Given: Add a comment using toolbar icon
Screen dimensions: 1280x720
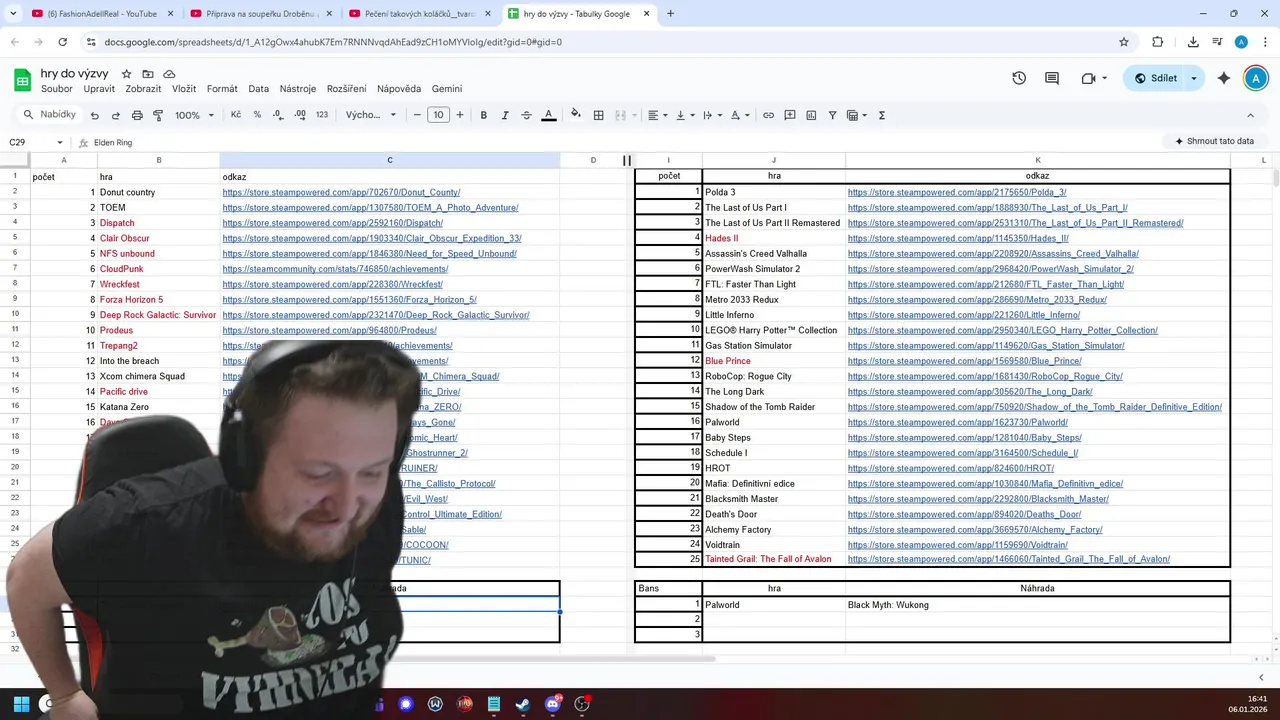Looking at the screenshot, I should pyautogui.click(x=790, y=115).
